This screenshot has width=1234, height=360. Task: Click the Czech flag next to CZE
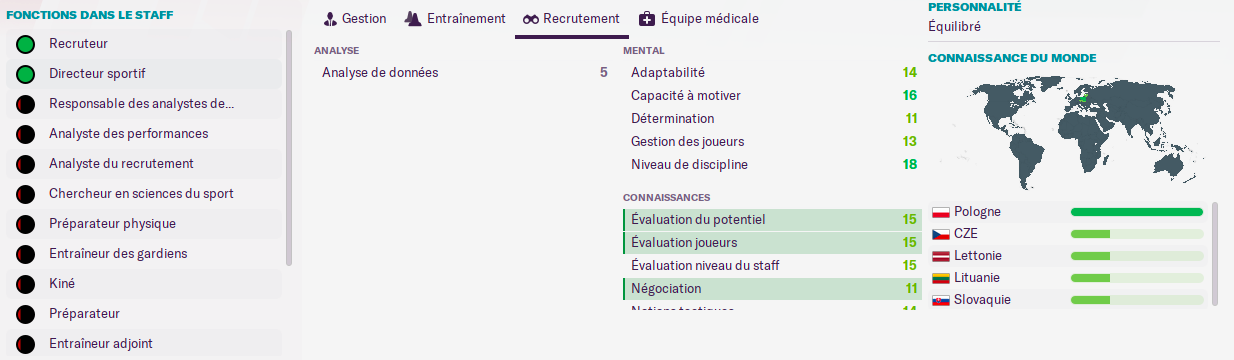(x=940, y=234)
